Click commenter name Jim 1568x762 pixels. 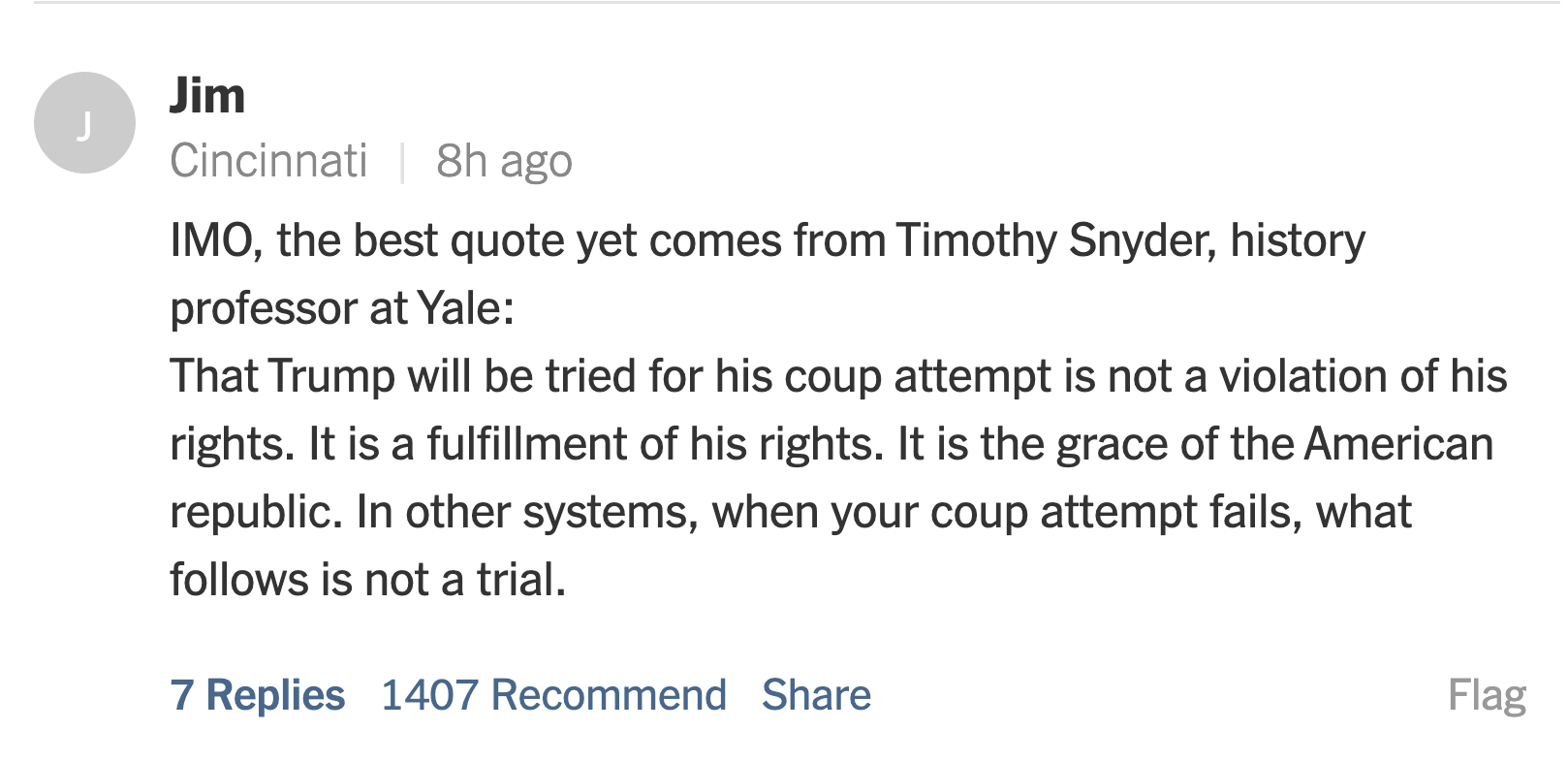click(x=207, y=95)
